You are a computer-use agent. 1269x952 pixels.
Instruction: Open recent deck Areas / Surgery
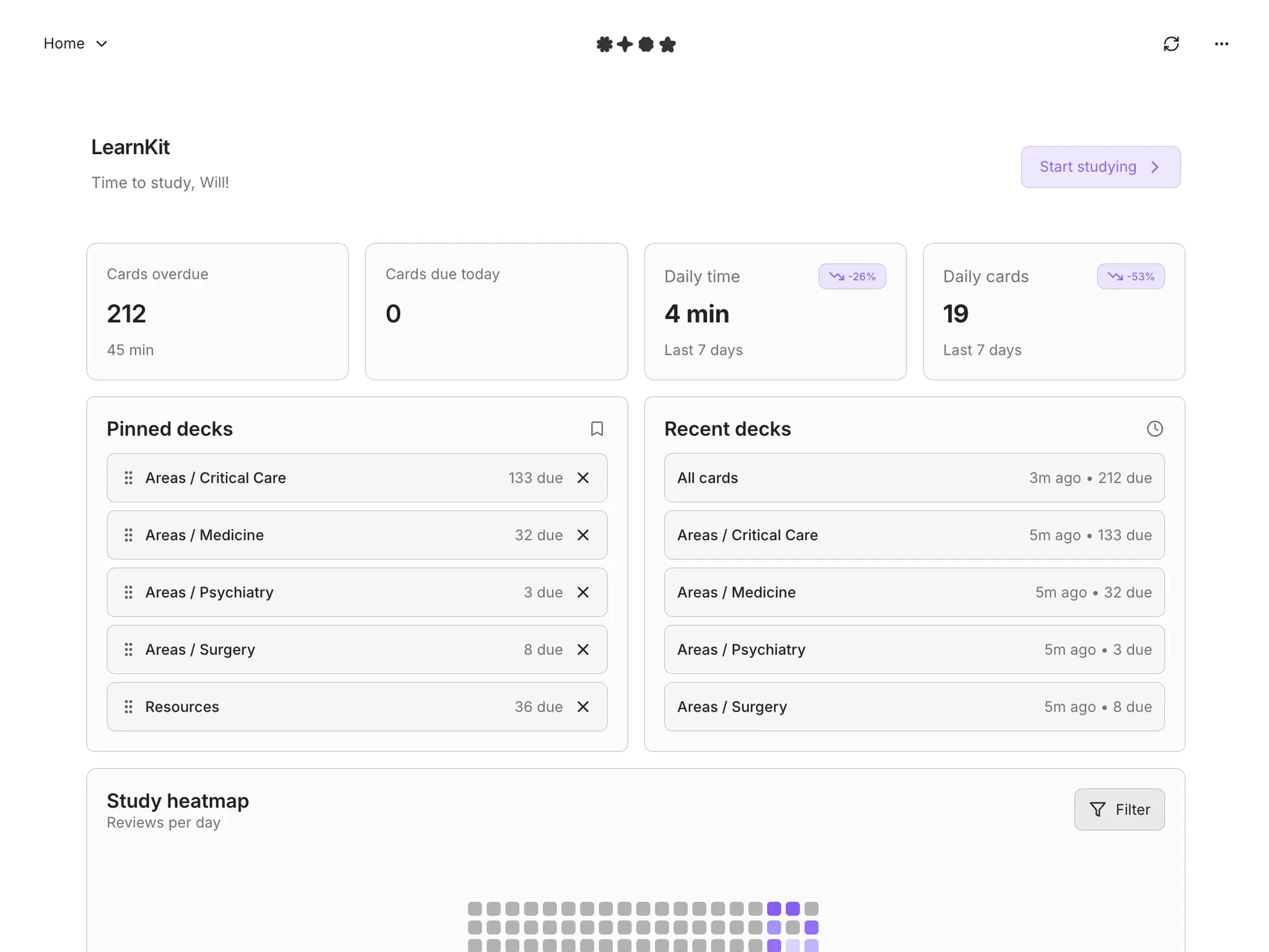[x=914, y=707]
